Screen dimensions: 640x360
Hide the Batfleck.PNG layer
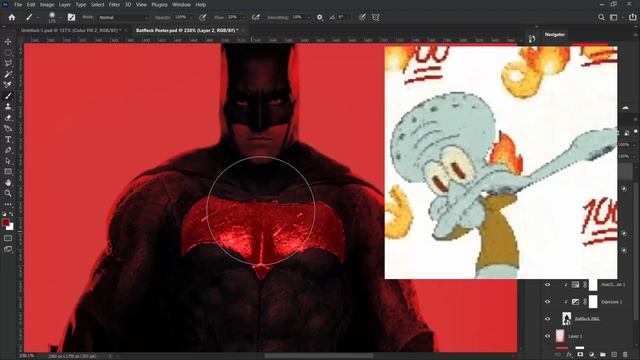click(x=548, y=319)
